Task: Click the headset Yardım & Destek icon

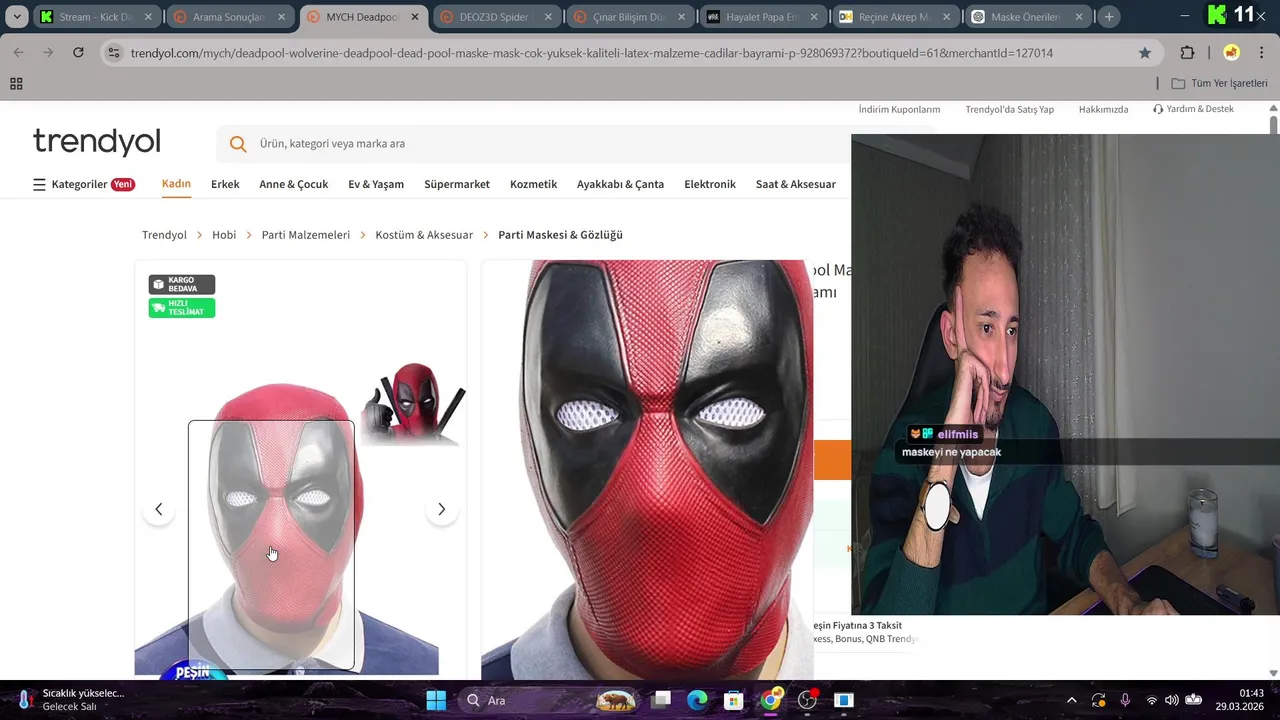Action: [x=1158, y=109]
